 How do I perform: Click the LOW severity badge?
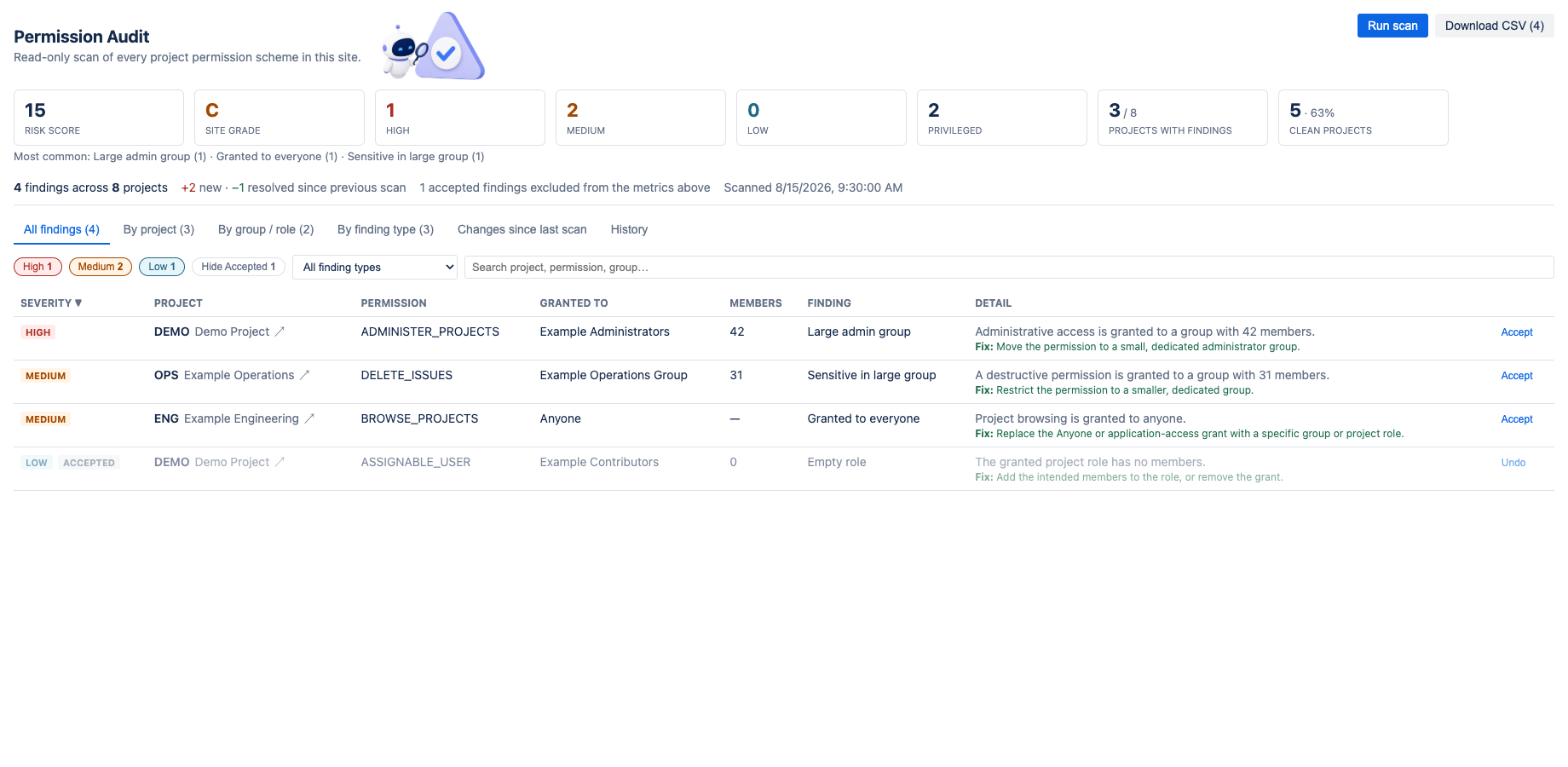tap(36, 463)
